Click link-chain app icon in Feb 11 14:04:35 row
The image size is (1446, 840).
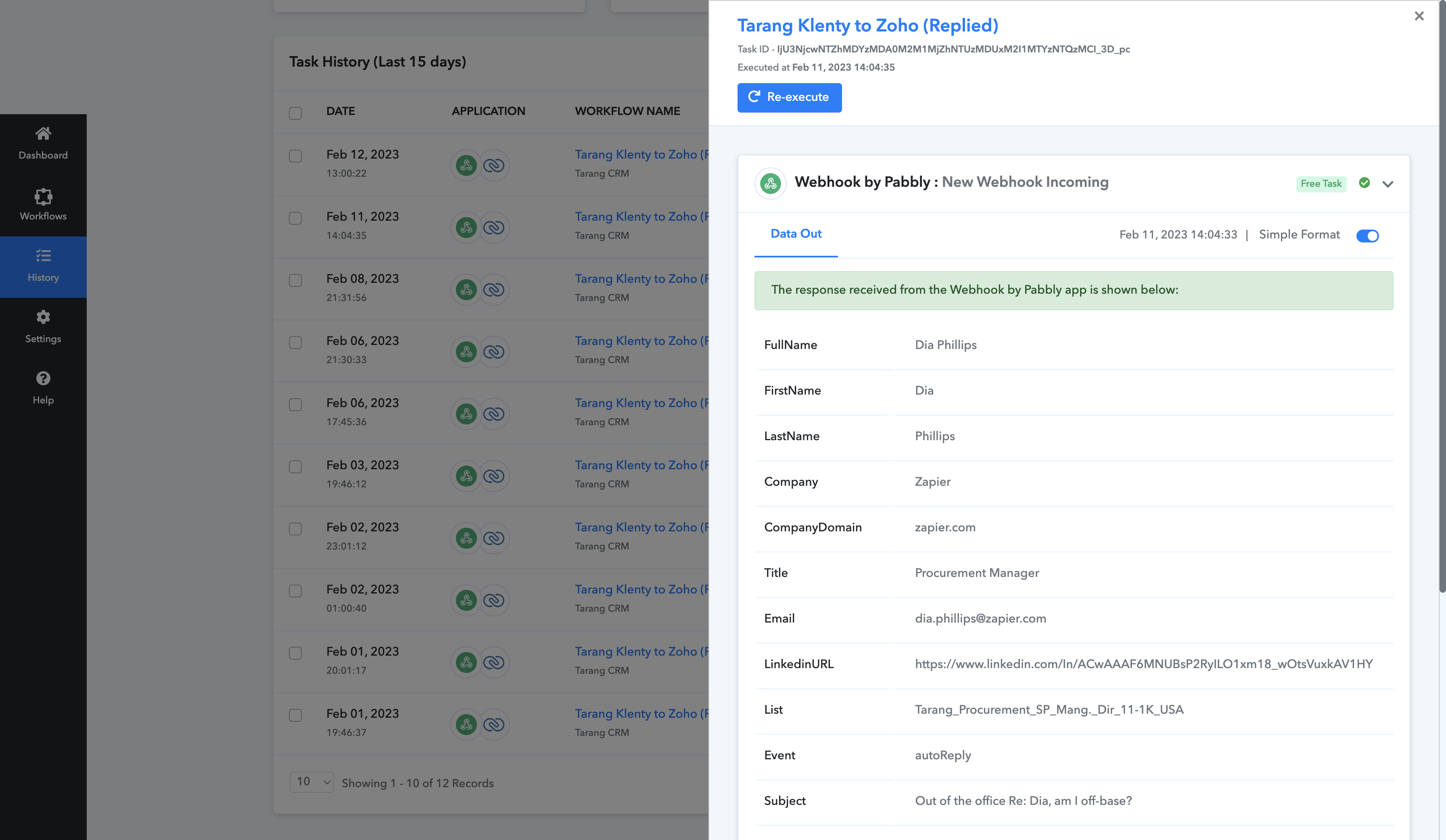click(x=494, y=228)
